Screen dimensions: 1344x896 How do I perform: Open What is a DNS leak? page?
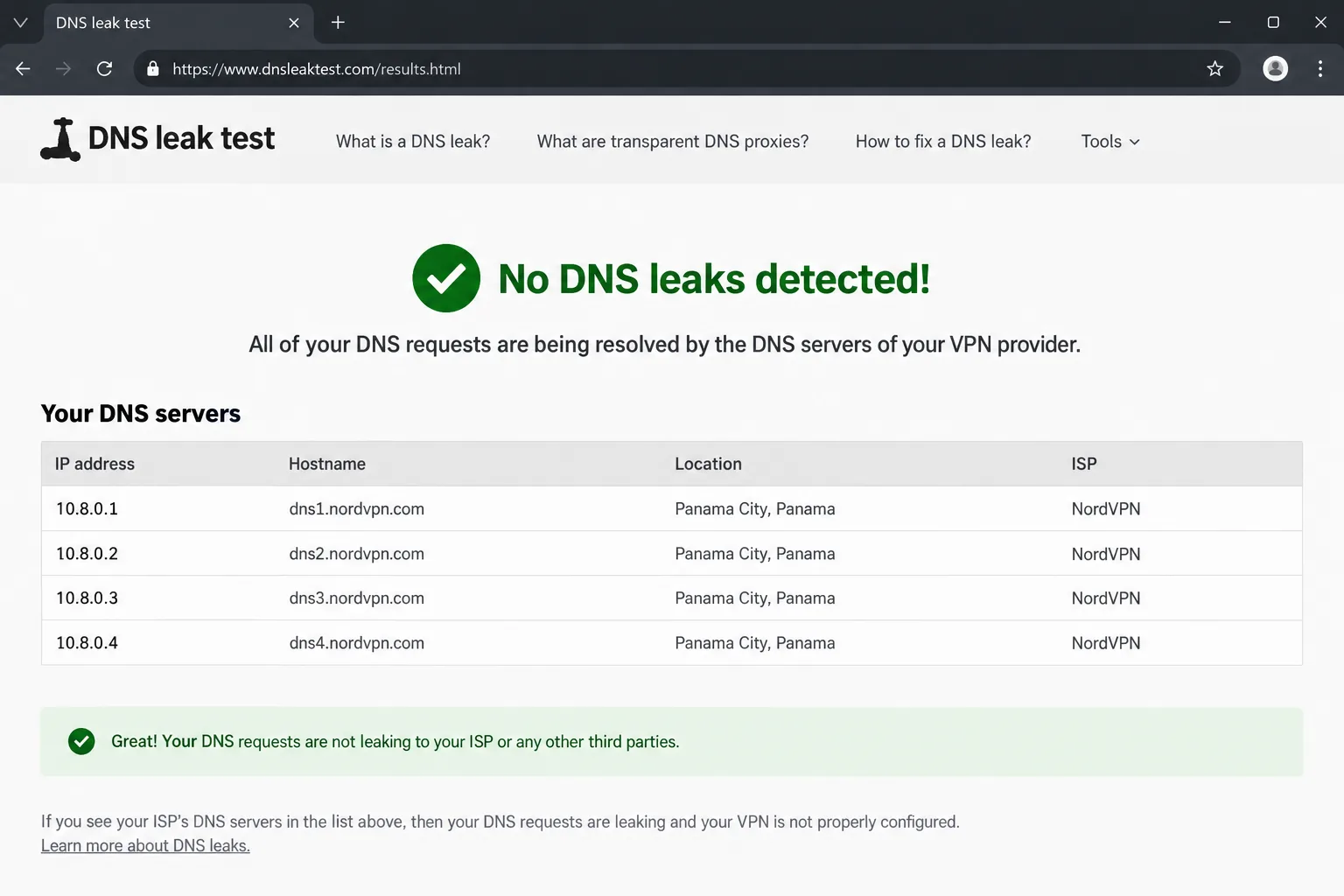(413, 142)
